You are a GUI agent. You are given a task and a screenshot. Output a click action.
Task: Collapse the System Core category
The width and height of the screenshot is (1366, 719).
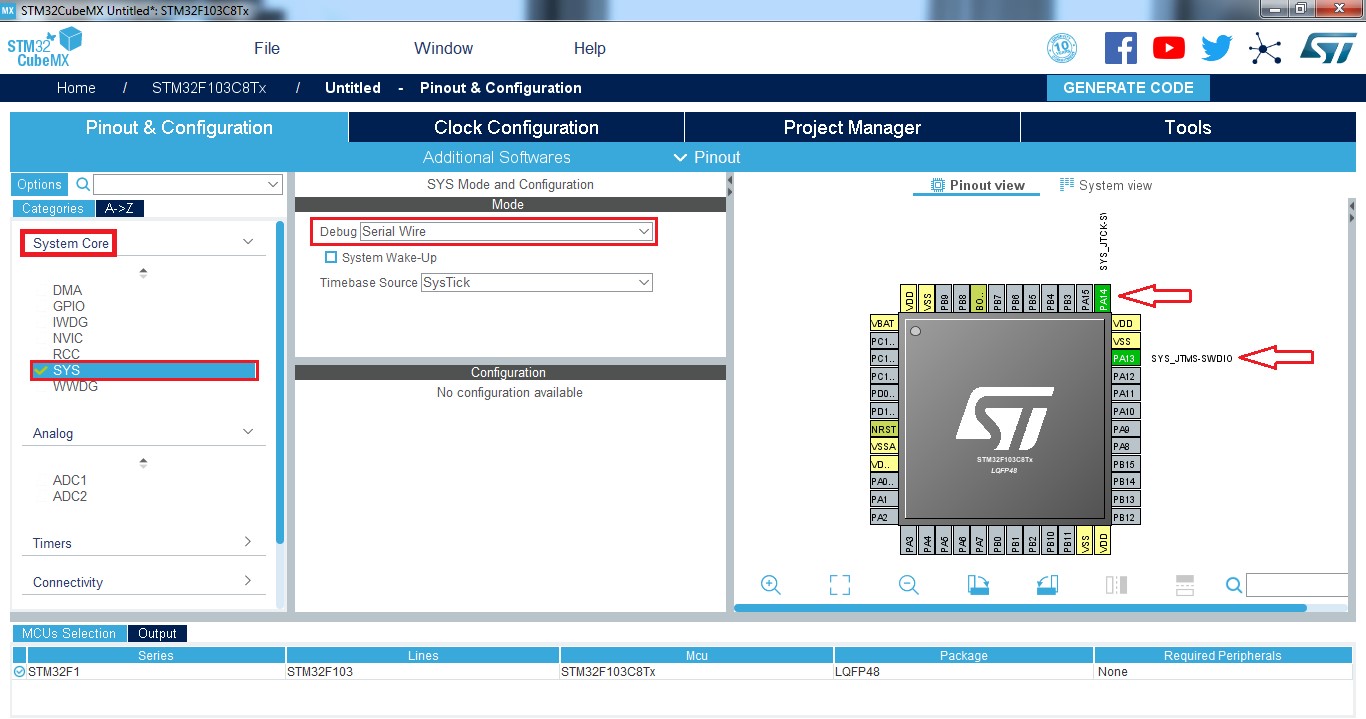246,241
